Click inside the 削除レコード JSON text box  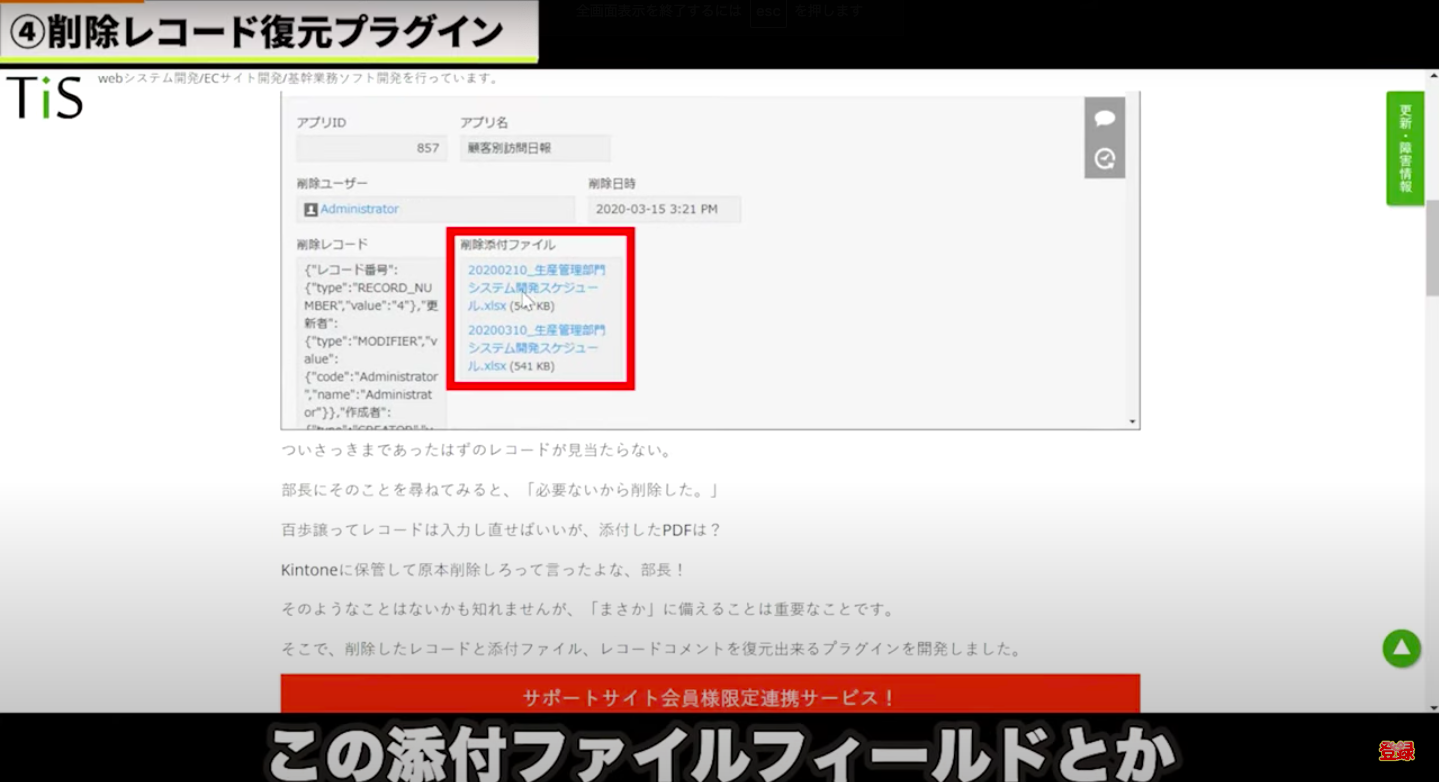[370, 340]
